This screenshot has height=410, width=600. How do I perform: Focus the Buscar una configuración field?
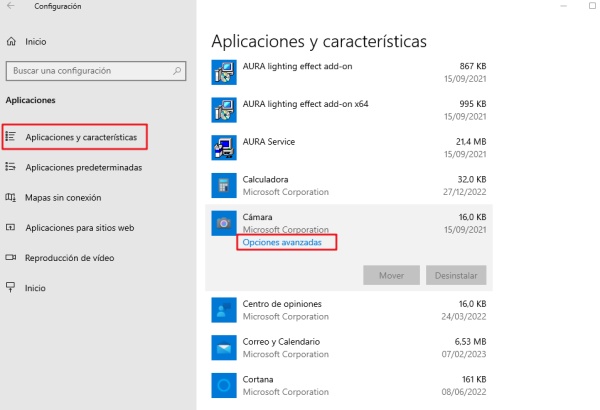click(x=88, y=72)
